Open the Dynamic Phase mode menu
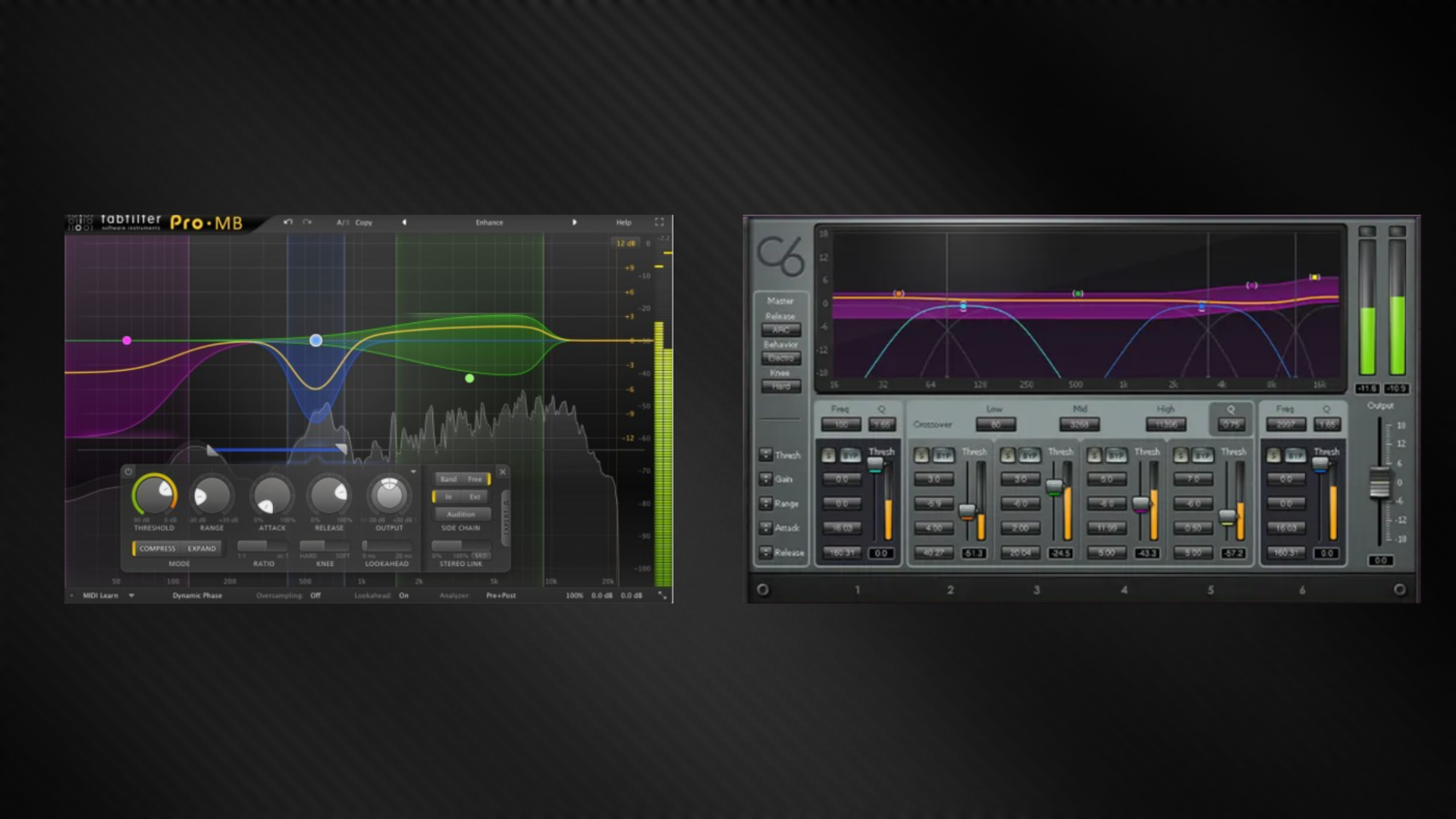This screenshot has width=1456, height=819. click(x=197, y=595)
